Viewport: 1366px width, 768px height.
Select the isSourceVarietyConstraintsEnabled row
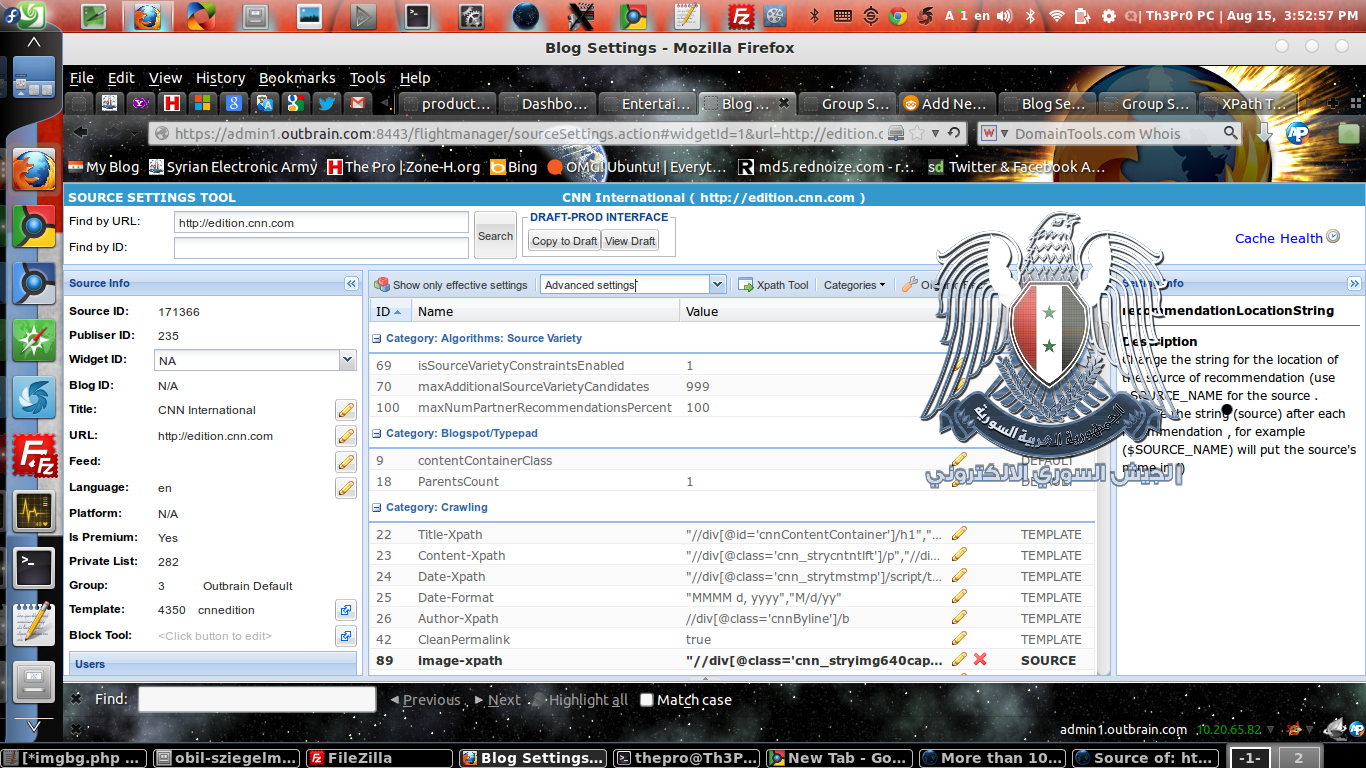(731, 366)
